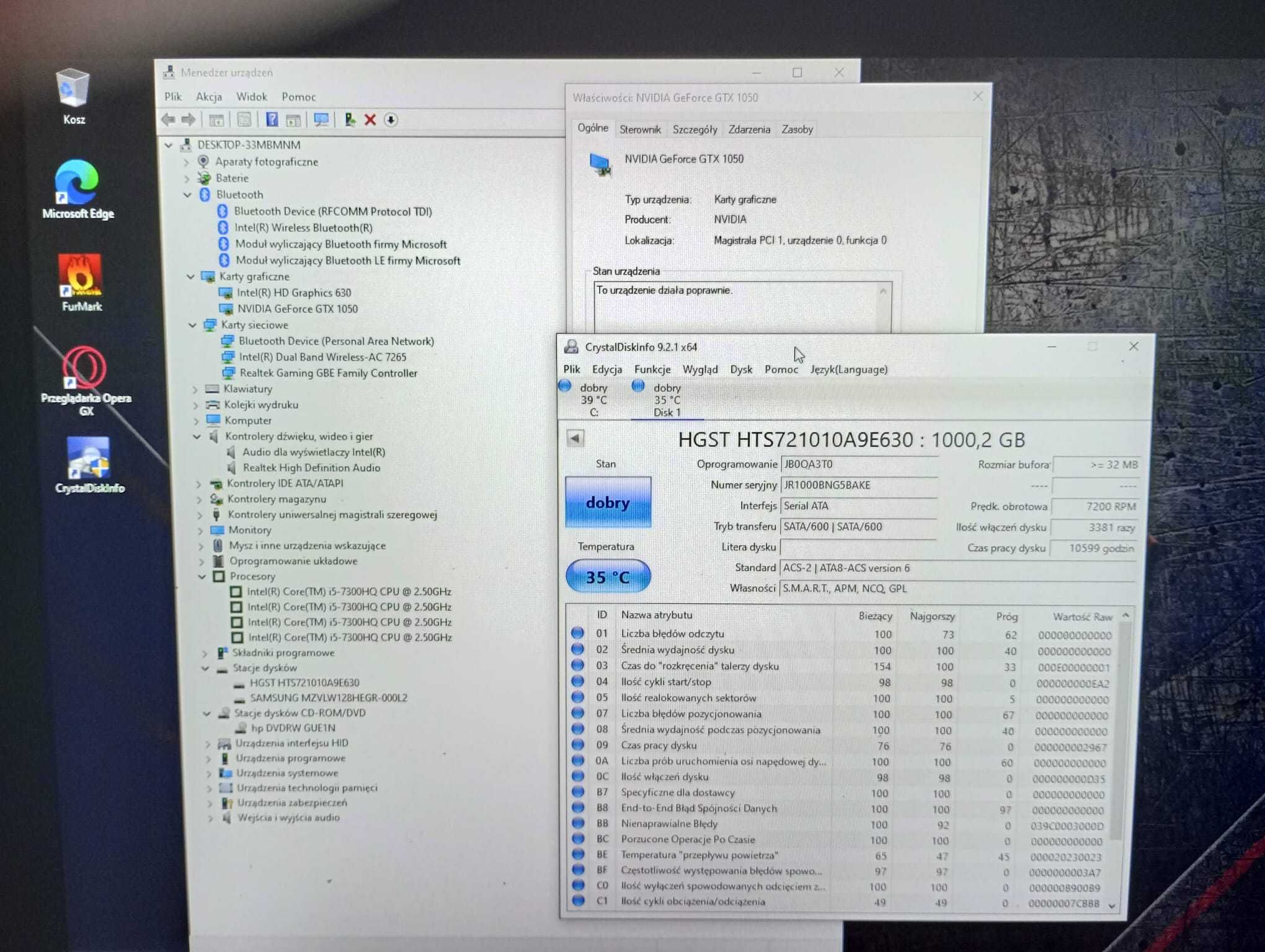The height and width of the screenshot is (952, 1265).
Task: Open the CrystalDiskInfo desktop shortcut
Action: click(89, 465)
